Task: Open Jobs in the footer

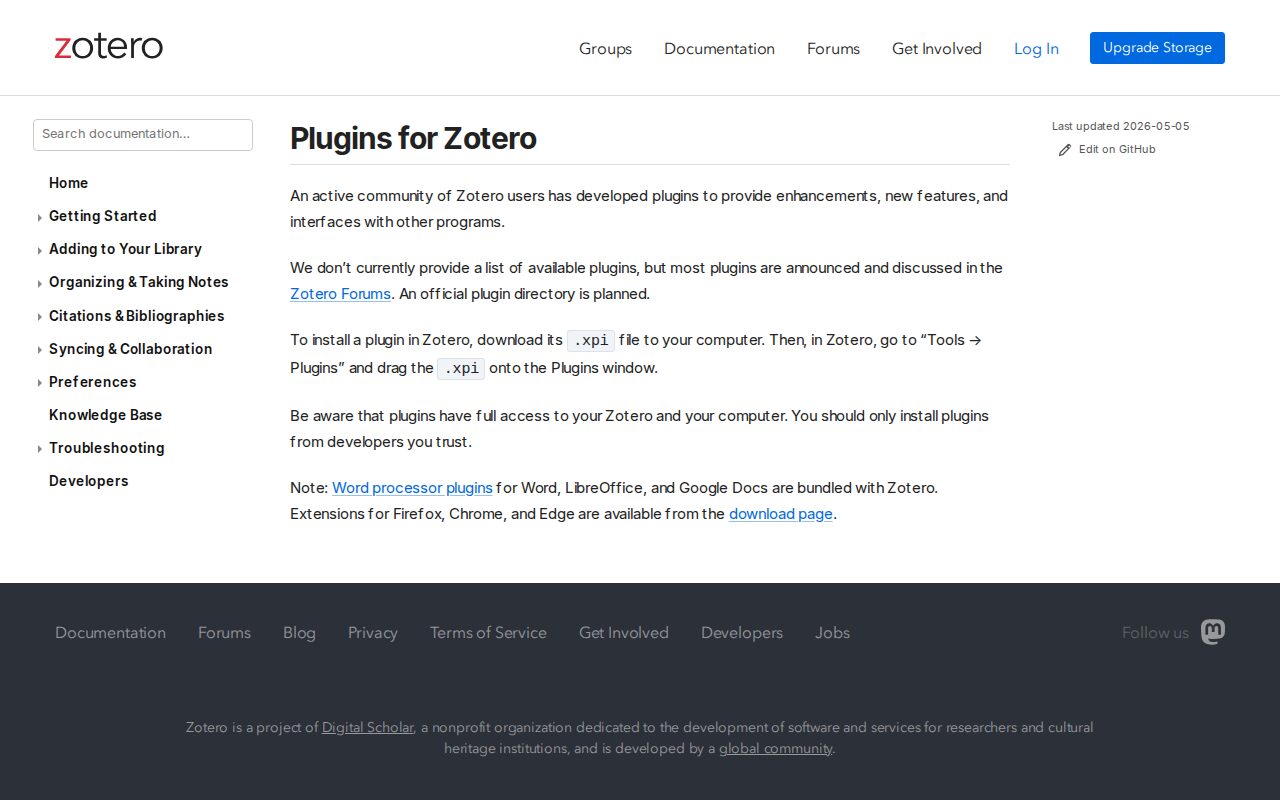Action: coord(832,633)
